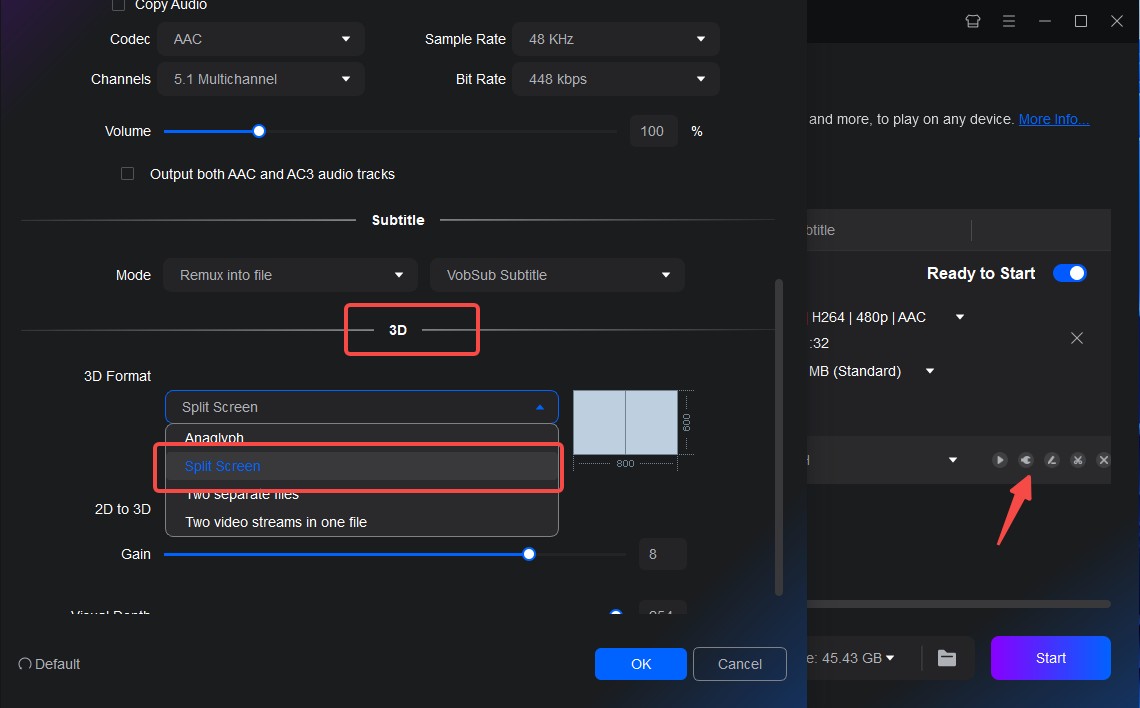Open advanced settings wrench icon in task row

[x=1026, y=459]
